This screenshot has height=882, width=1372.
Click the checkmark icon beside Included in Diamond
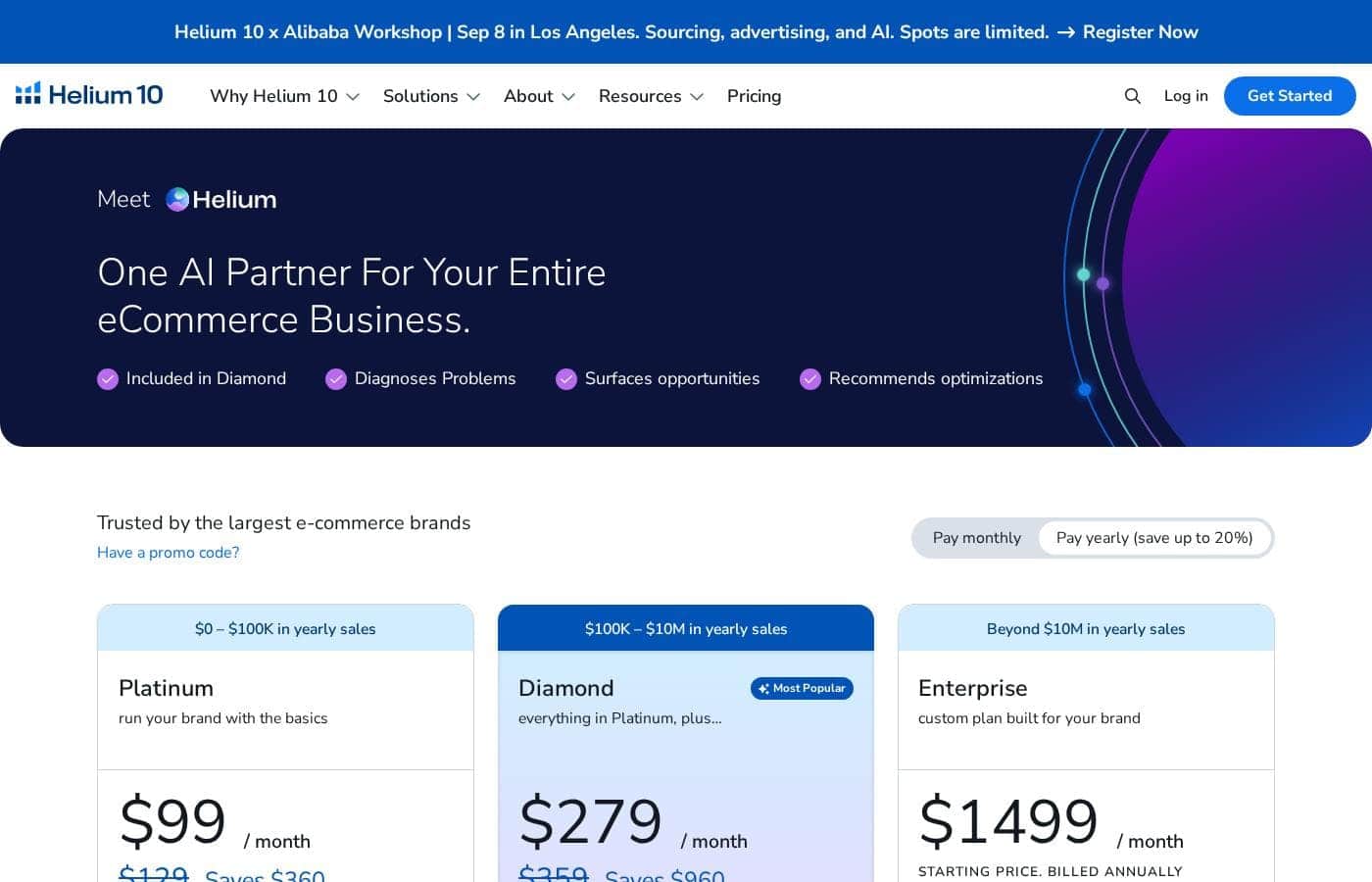click(x=108, y=379)
